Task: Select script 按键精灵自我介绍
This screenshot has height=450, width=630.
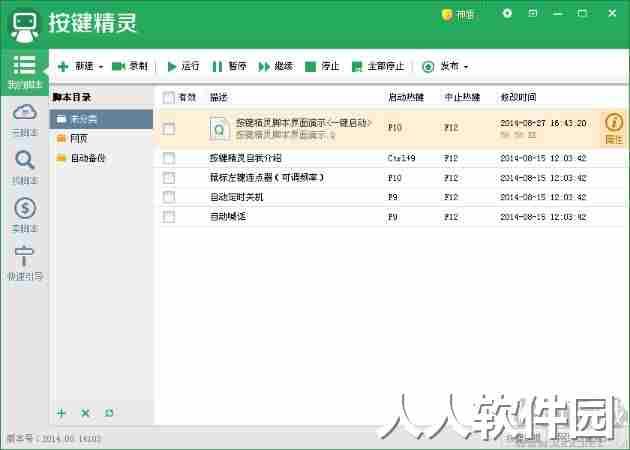Action: pos(245,158)
